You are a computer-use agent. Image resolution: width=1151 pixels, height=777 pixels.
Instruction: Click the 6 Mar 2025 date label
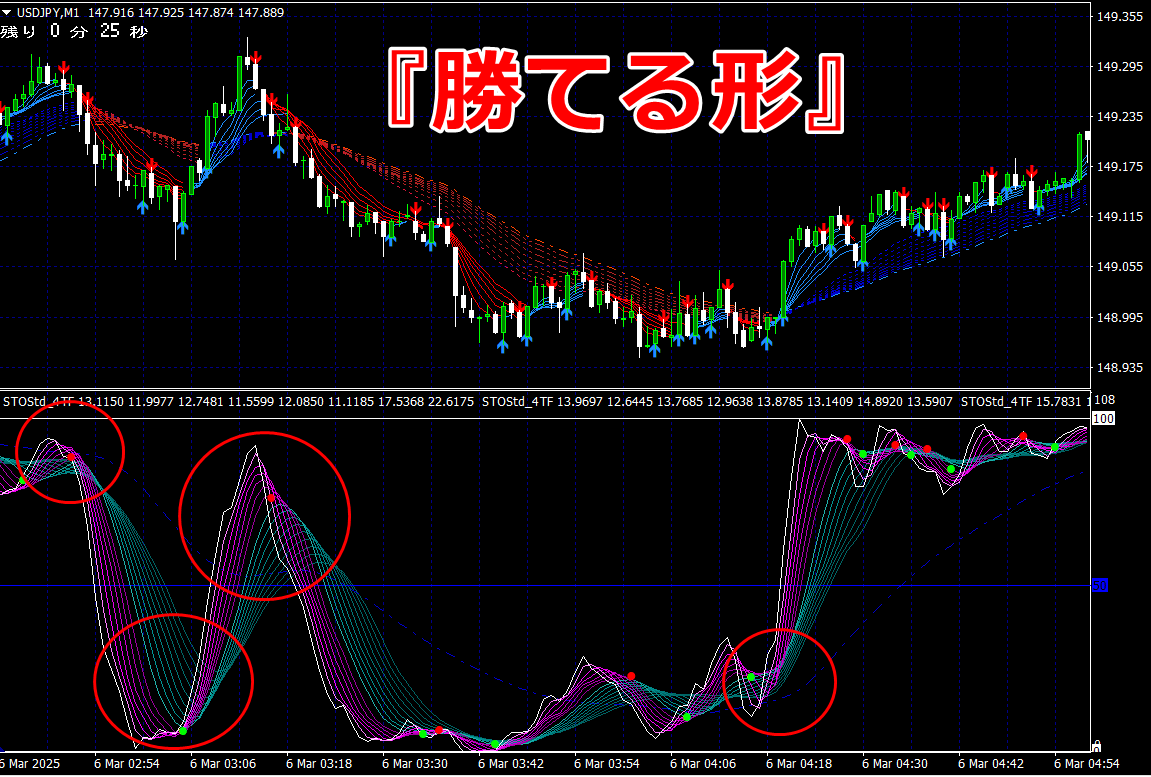pyautogui.click(x=28, y=764)
